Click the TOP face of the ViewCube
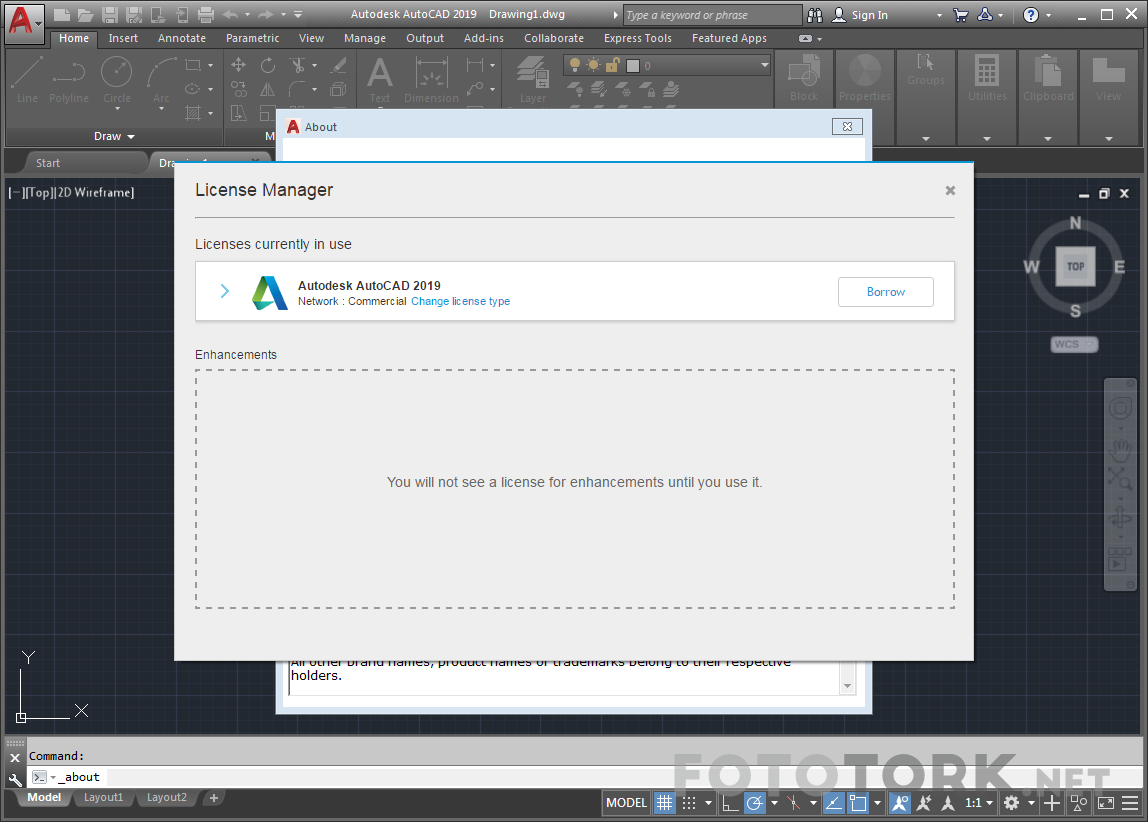The width and height of the screenshot is (1148, 822). click(x=1076, y=266)
